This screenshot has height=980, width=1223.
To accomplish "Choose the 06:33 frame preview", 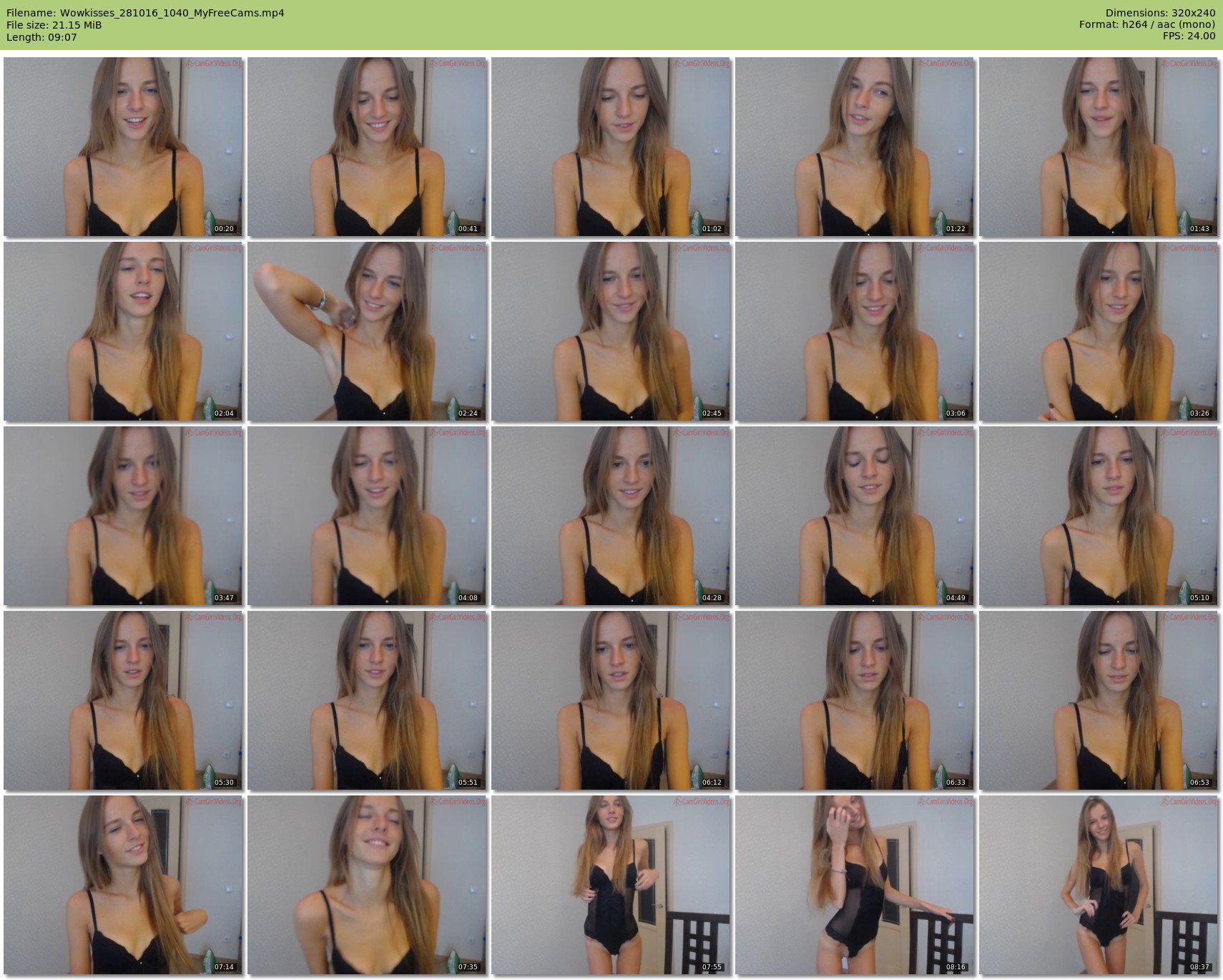I will pyautogui.click(x=855, y=700).
